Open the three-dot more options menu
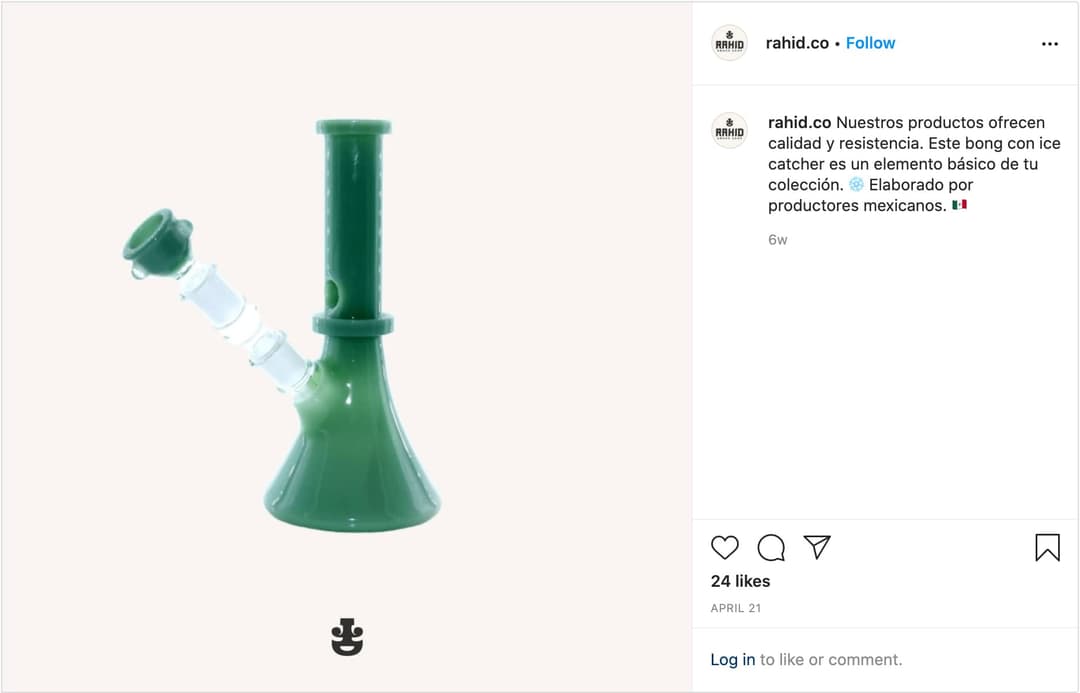The width and height of the screenshot is (1080, 693). click(x=1050, y=44)
